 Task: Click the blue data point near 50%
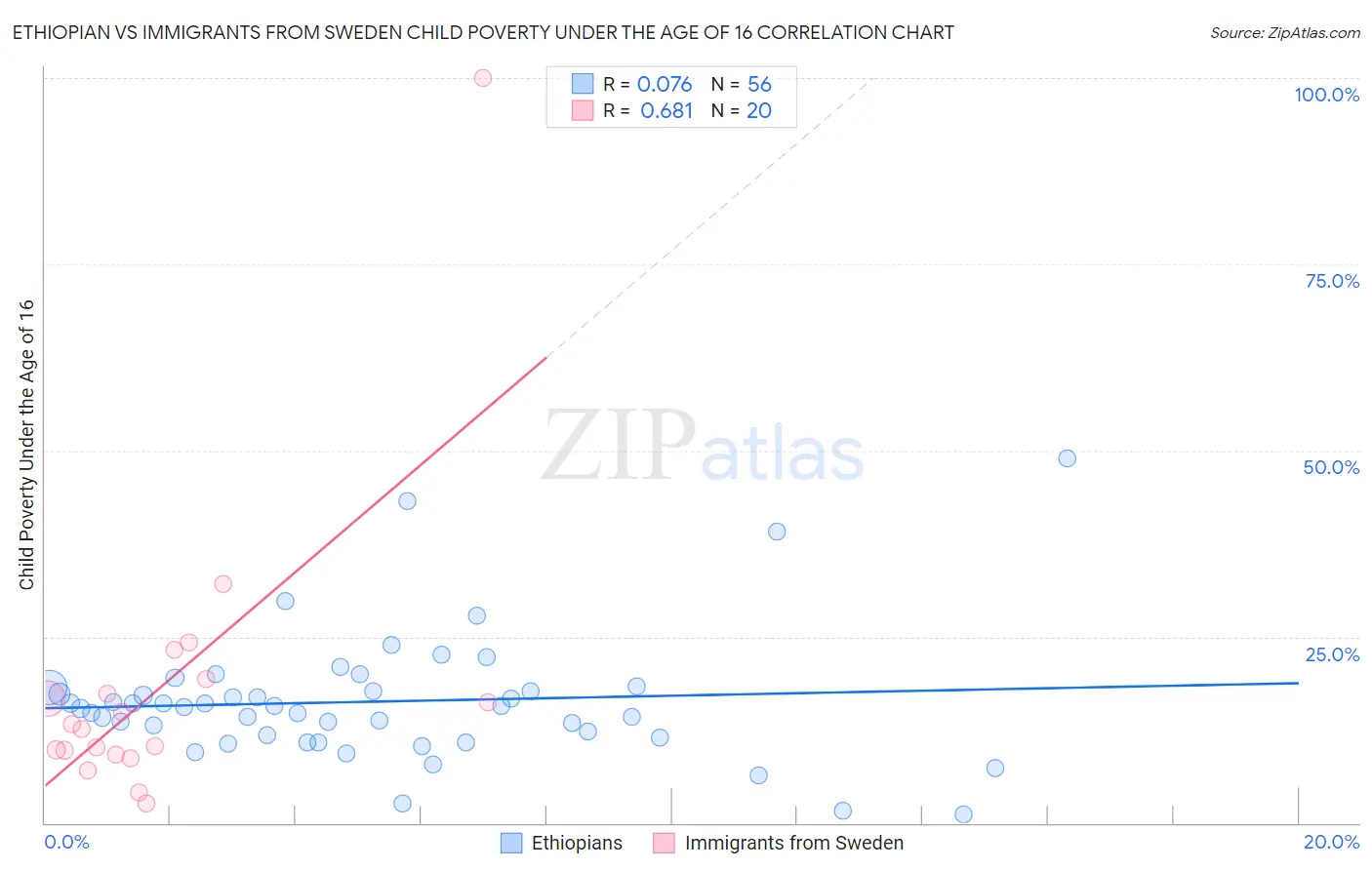coord(1067,458)
